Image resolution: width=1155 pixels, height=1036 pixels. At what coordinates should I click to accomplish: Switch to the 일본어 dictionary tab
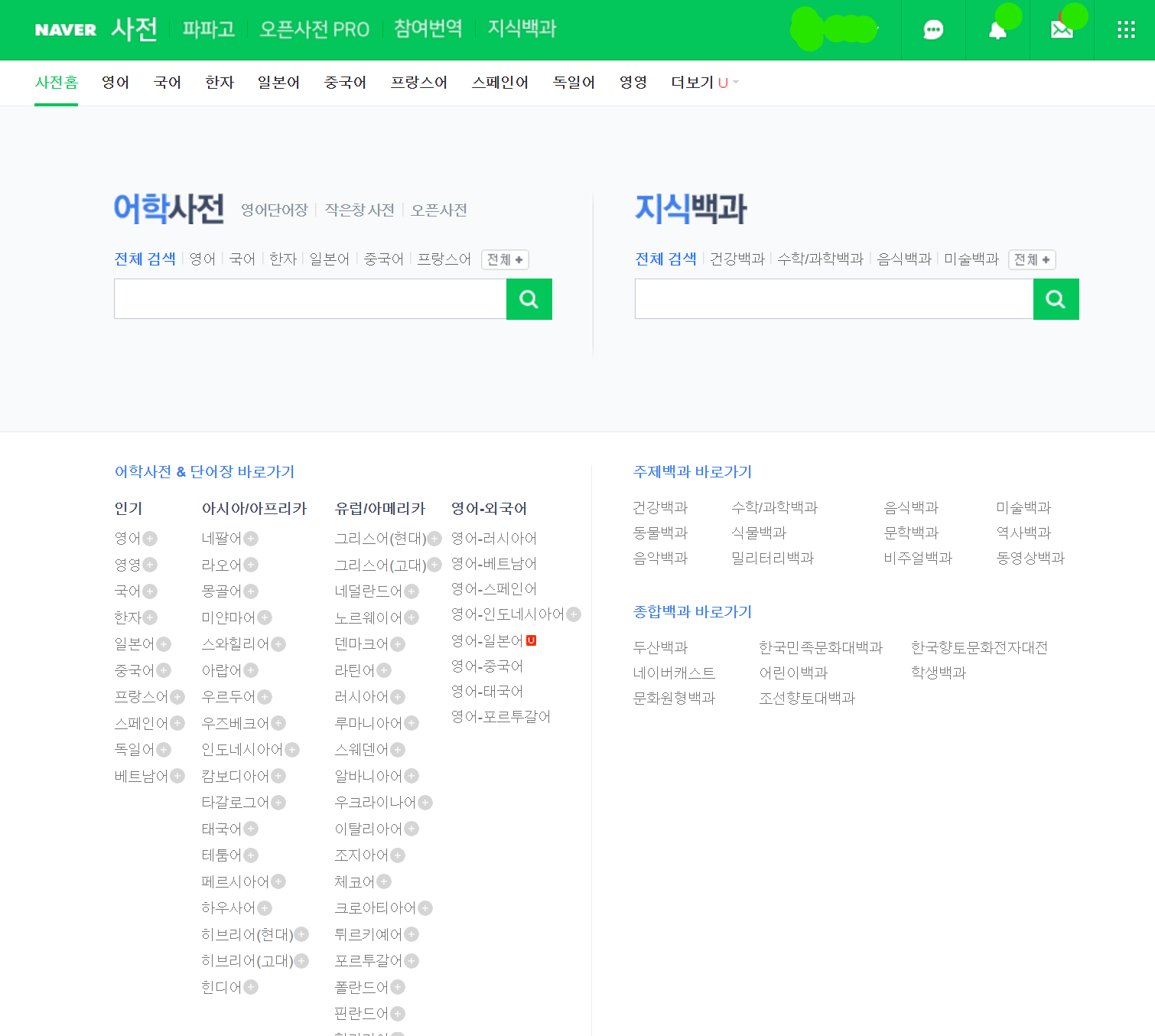pyautogui.click(x=278, y=83)
